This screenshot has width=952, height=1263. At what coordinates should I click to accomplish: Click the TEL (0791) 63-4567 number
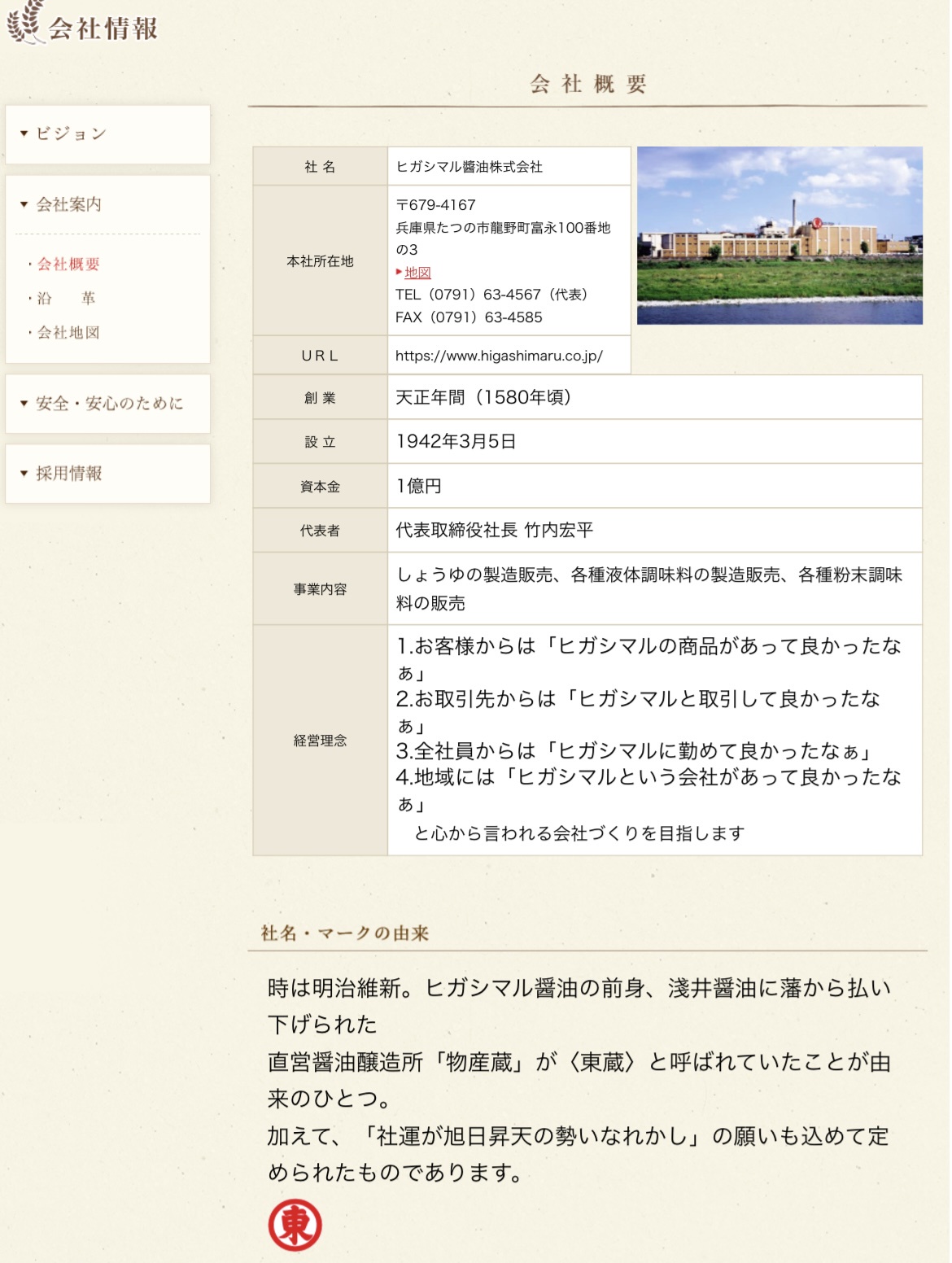491,295
